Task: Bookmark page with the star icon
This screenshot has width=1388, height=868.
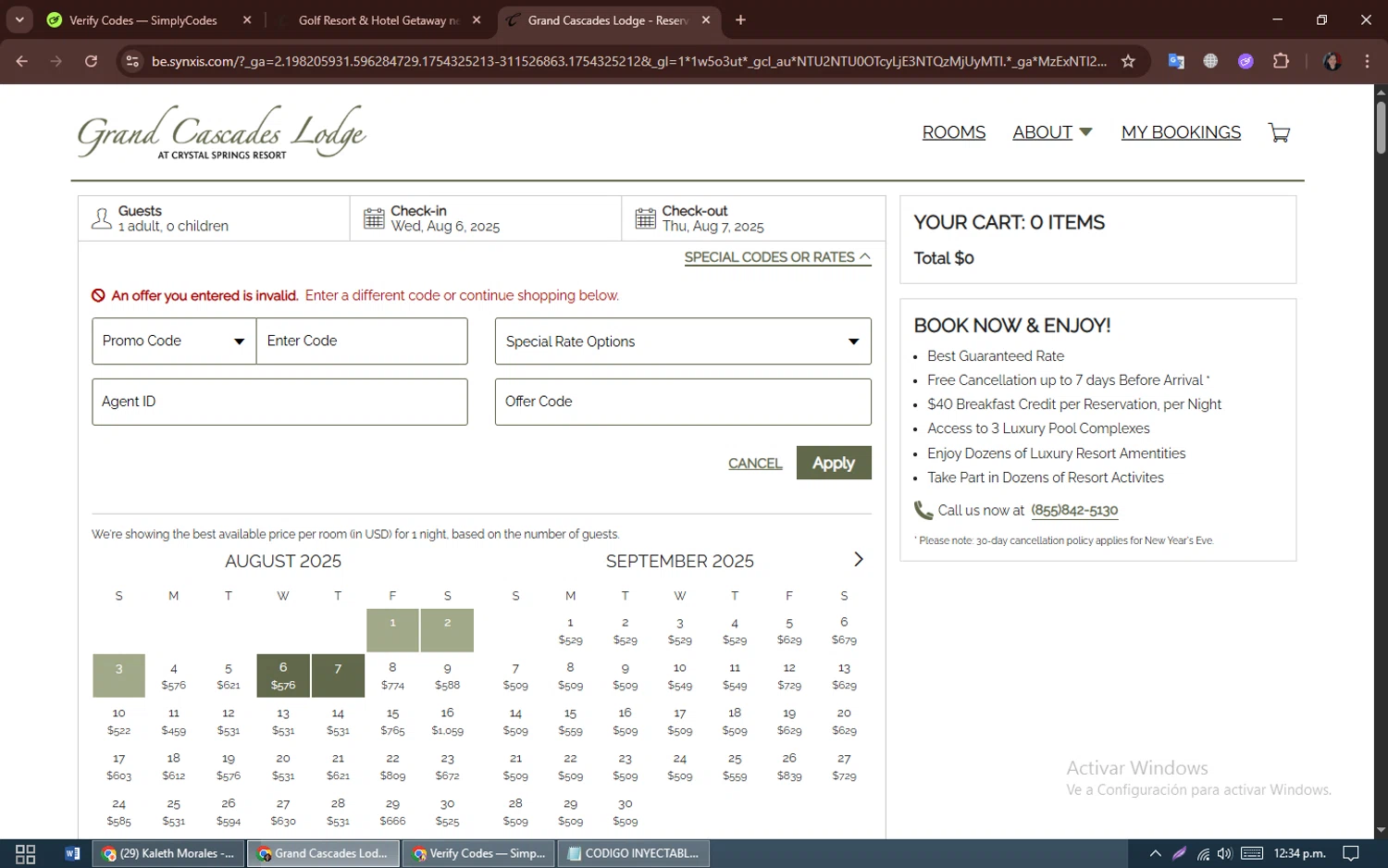Action: 1128,61
